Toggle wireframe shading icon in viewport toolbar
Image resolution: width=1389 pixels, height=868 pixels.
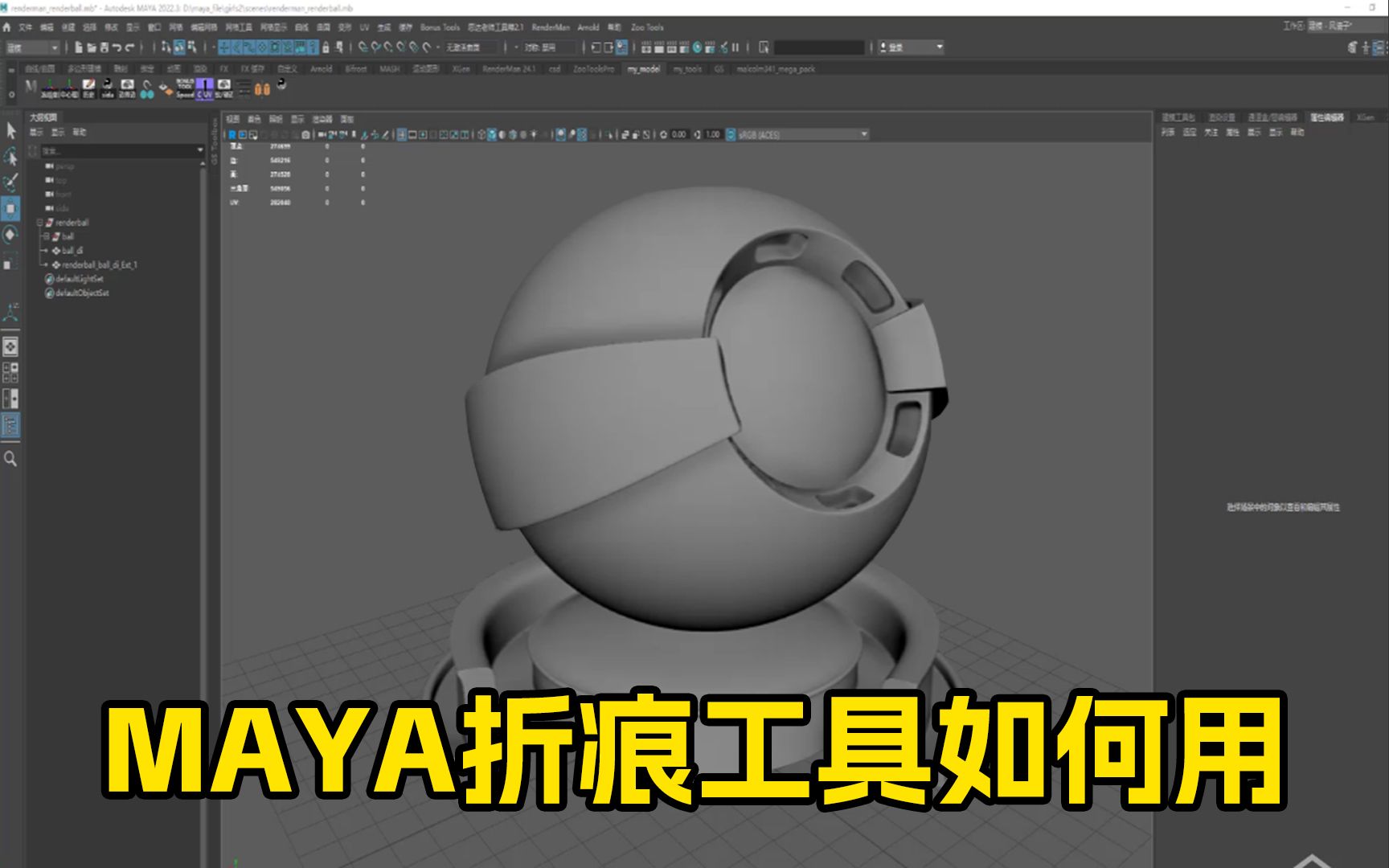[x=481, y=135]
